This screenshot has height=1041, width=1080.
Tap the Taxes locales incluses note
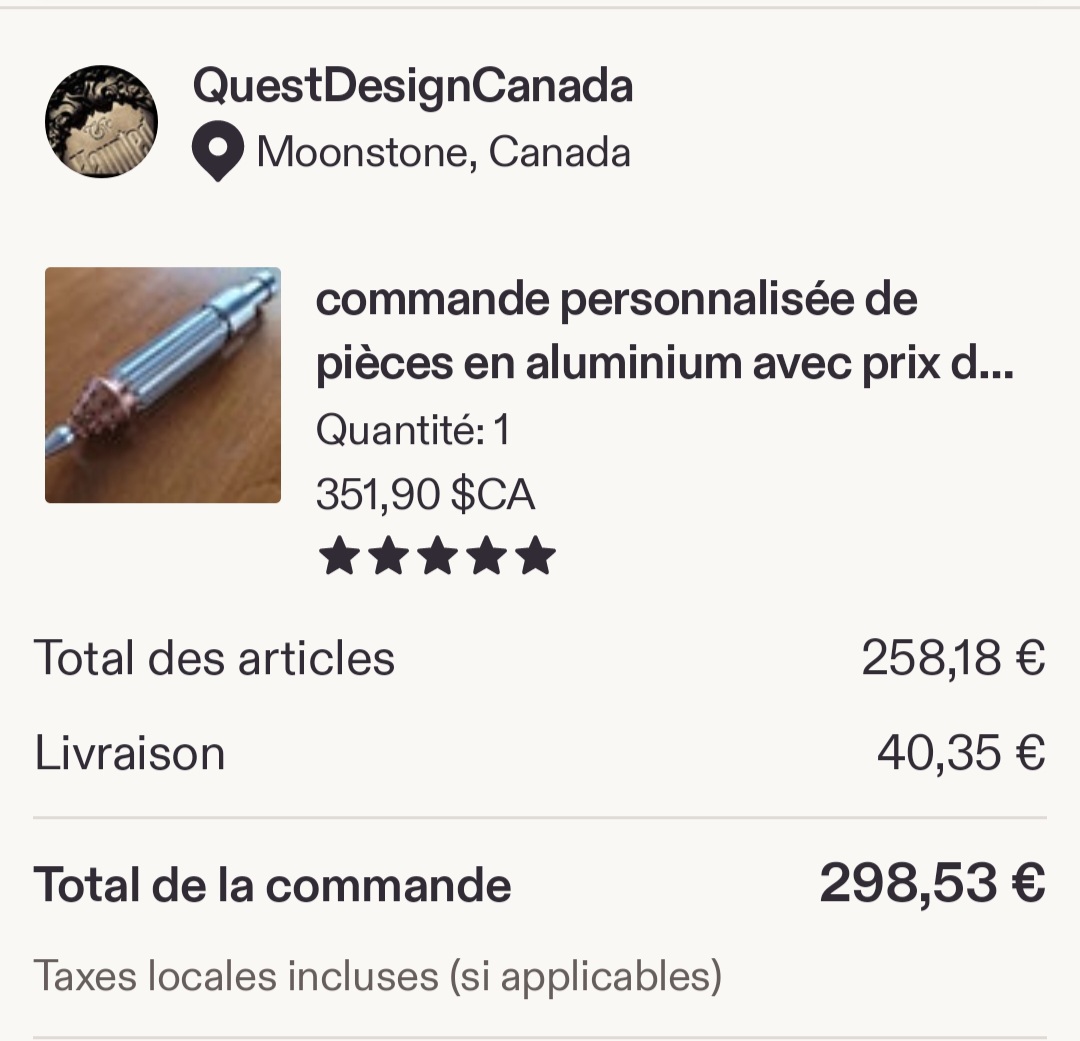pyautogui.click(x=378, y=976)
